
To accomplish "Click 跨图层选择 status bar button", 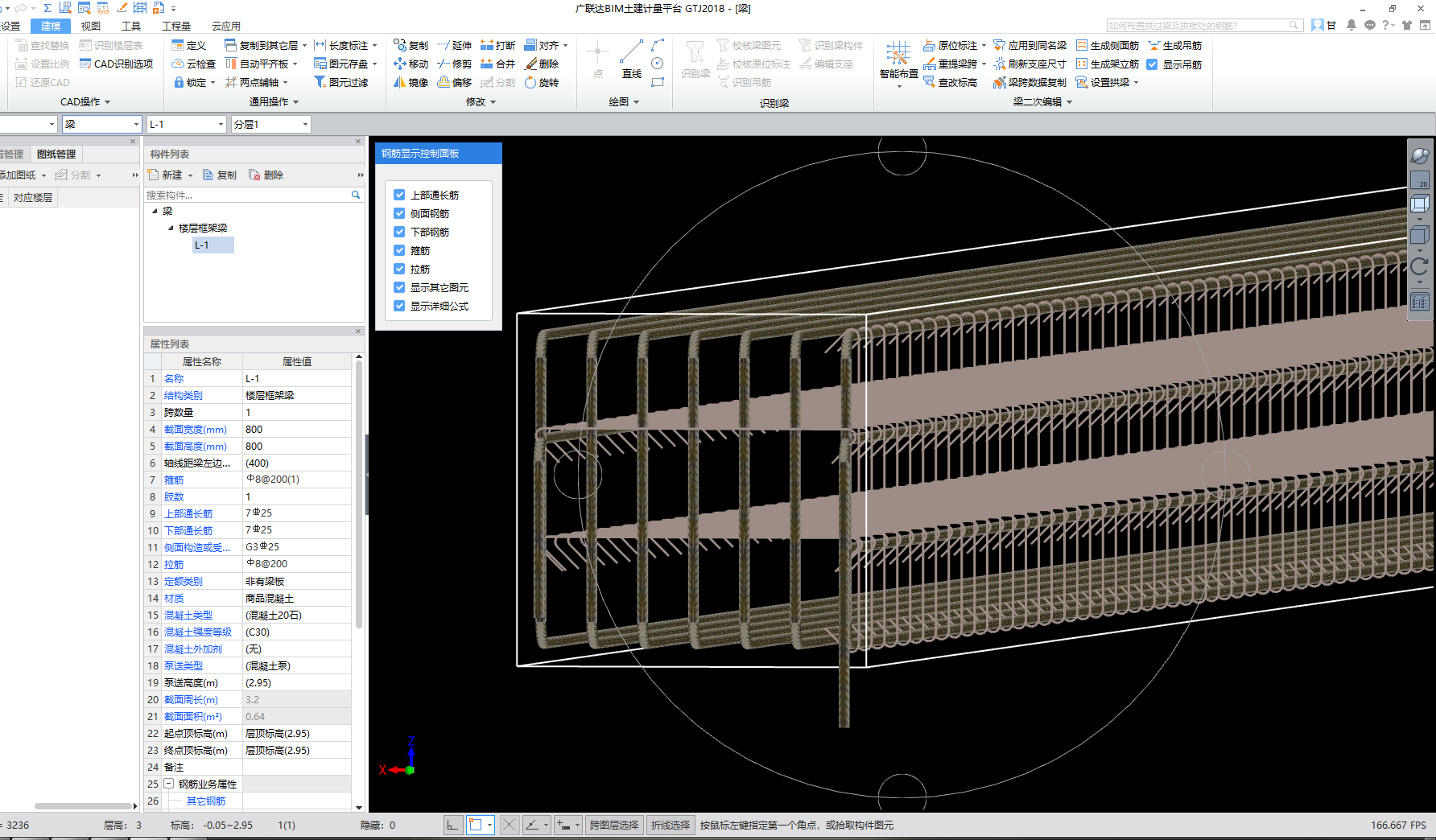I will [x=613, y=825].
